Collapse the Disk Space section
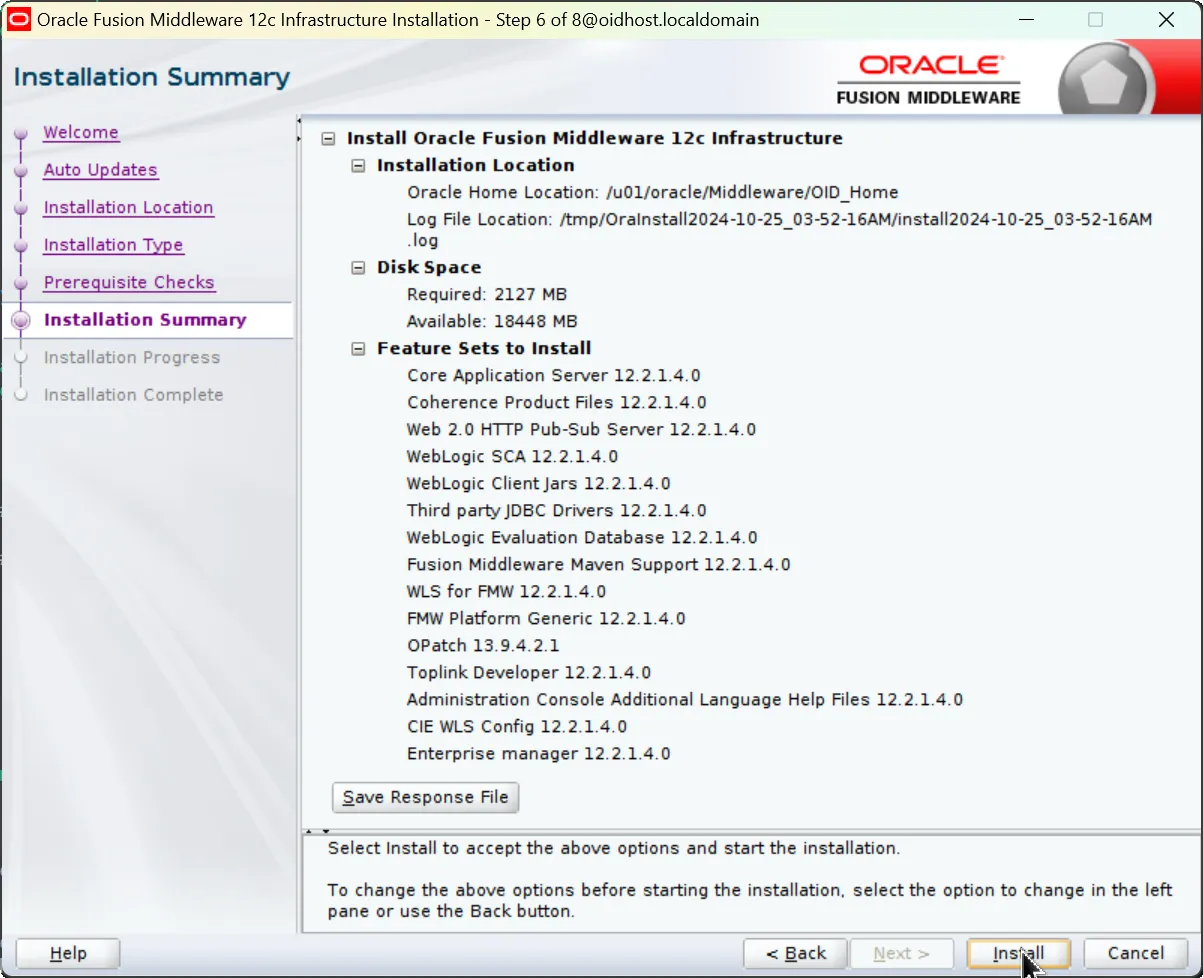This screenshot has width=1203, height=978. 359,268
